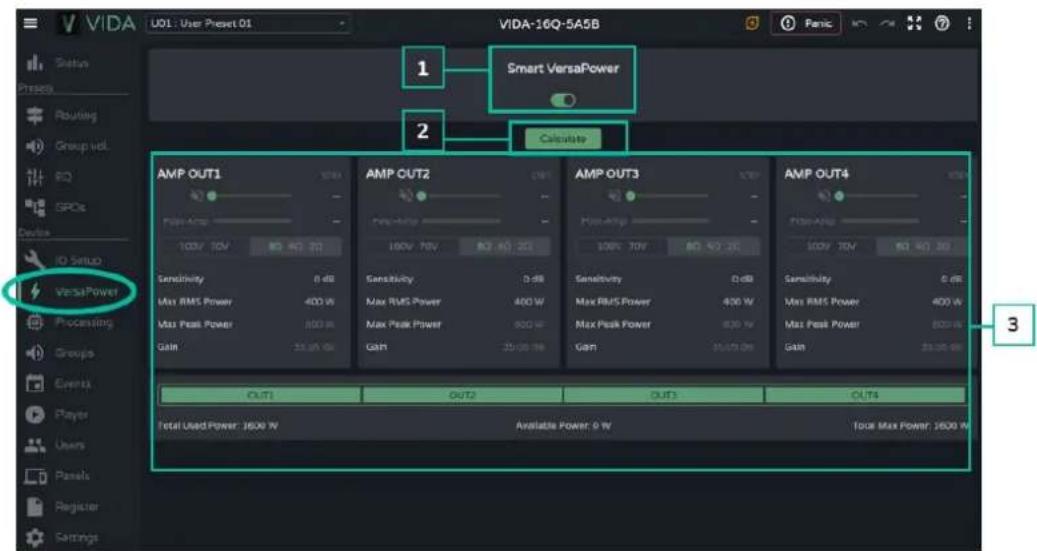Image resolution: width=1037 pixels, height=551 pixels.
Task: Select 2Ω load on AMP OUT1
Action: point(316,246)
